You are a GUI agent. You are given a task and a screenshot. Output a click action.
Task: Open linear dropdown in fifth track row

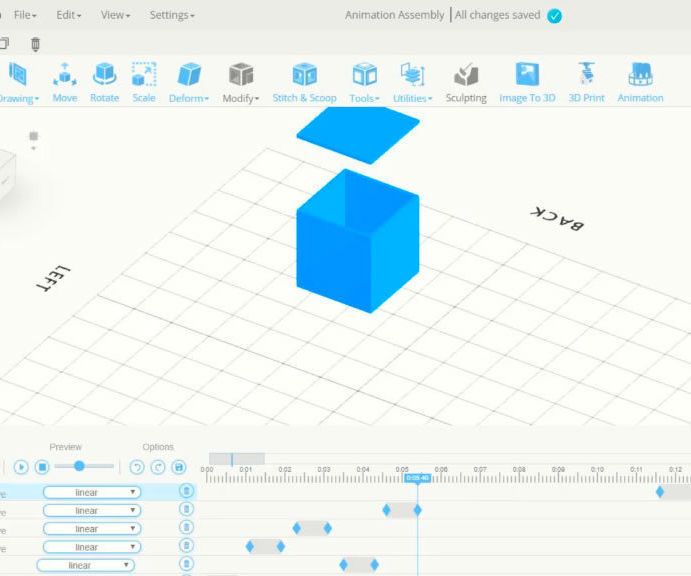pyautogui.click(x=85, y=565)
